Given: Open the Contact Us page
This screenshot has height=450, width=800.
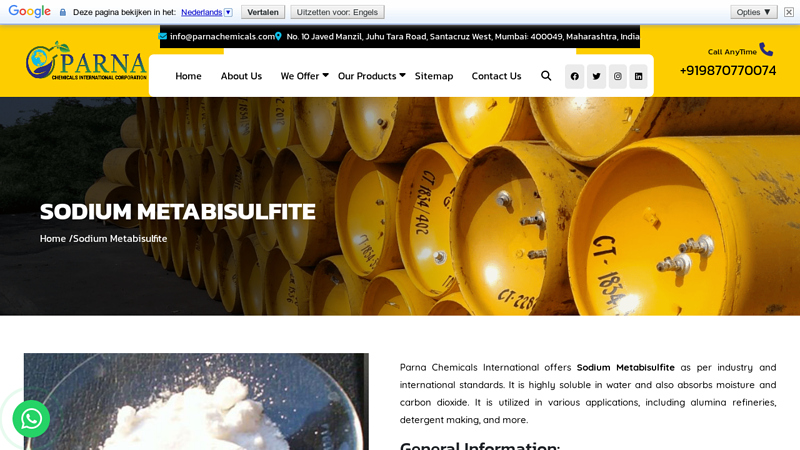Looking at the screenshot, I should tap(496, 76).
